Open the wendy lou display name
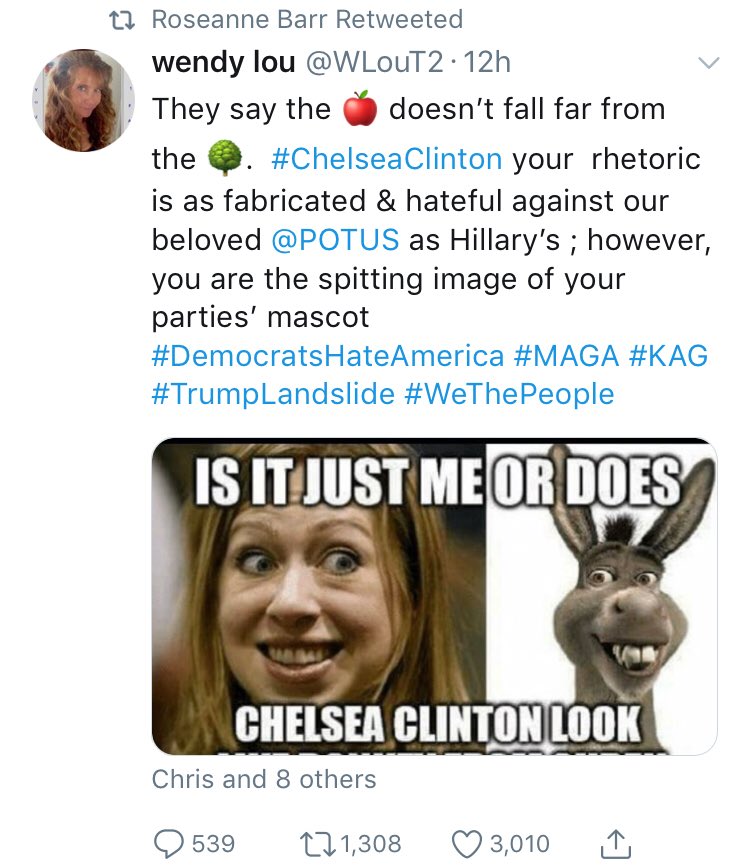 click(x=223, y=62)
